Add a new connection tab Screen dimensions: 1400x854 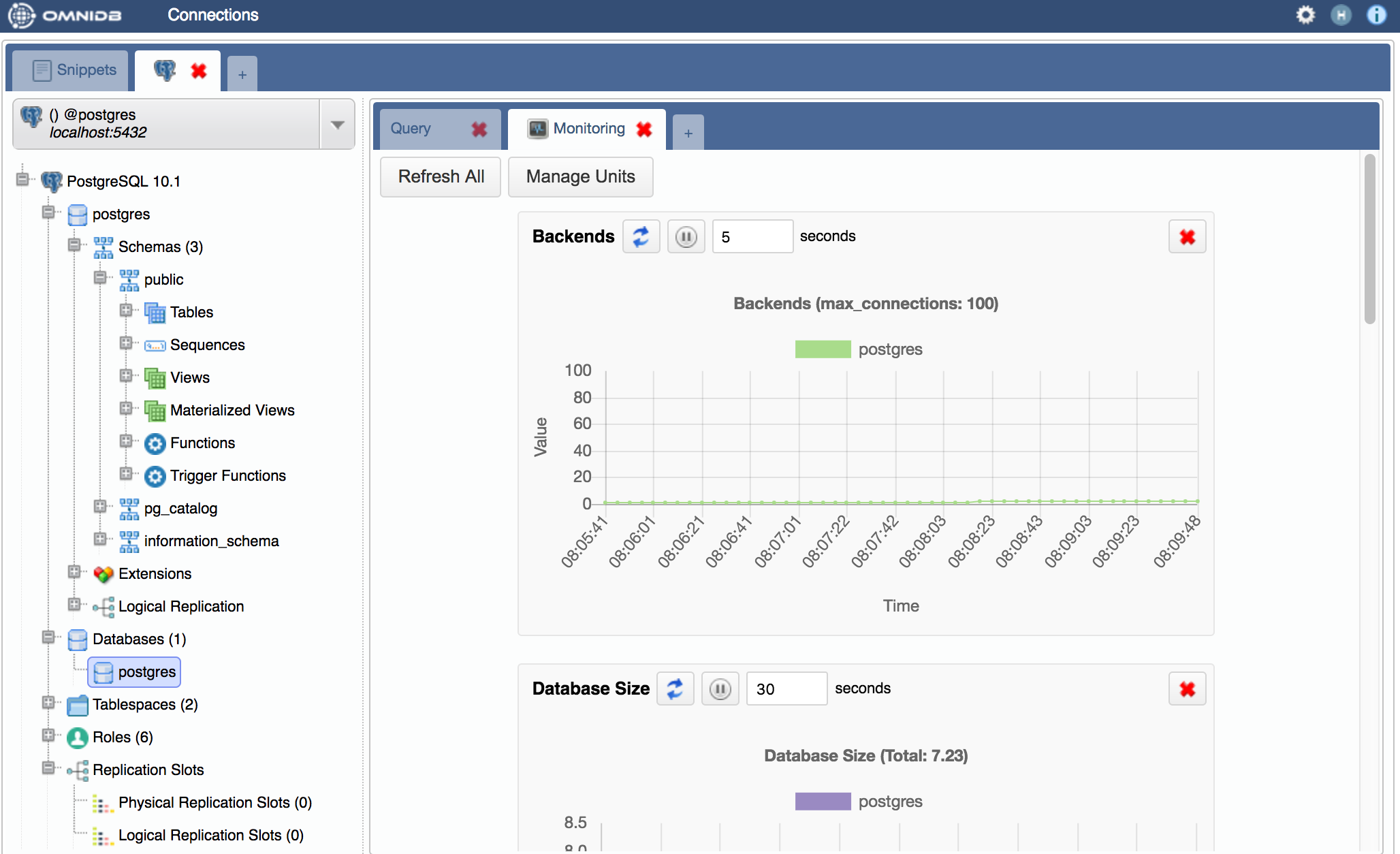[x=242, y=74]
